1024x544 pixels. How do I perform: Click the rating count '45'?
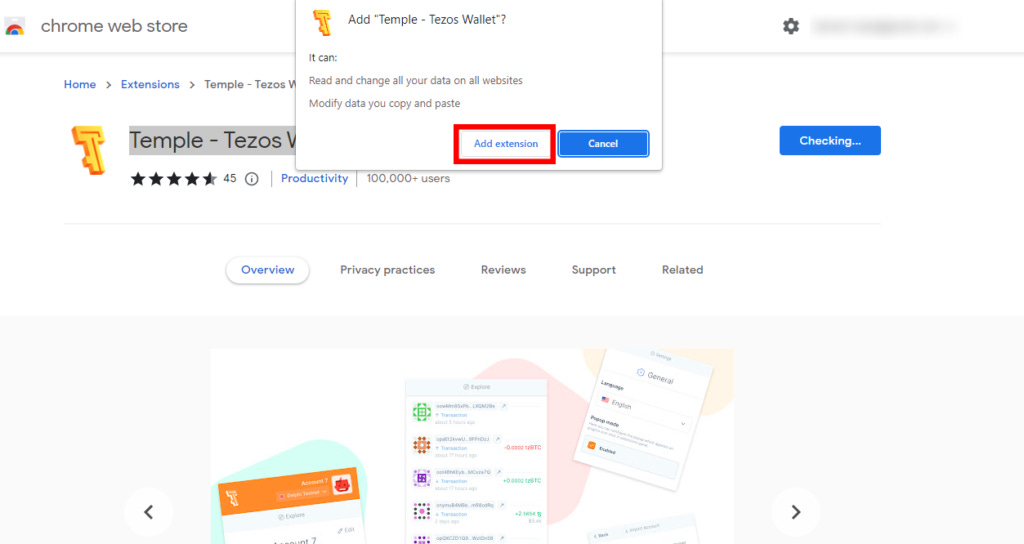[x=230, y=178]
